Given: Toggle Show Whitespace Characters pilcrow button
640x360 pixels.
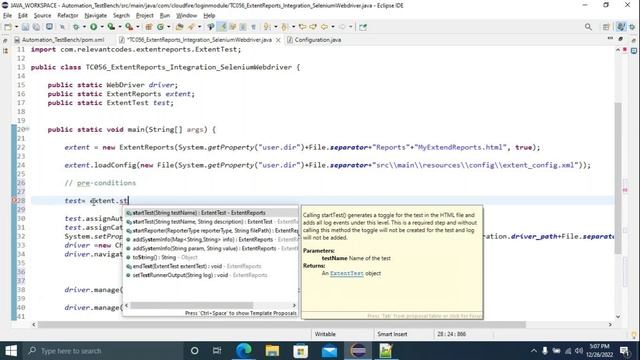Looking at the screenshot, I should click(253, 27).
